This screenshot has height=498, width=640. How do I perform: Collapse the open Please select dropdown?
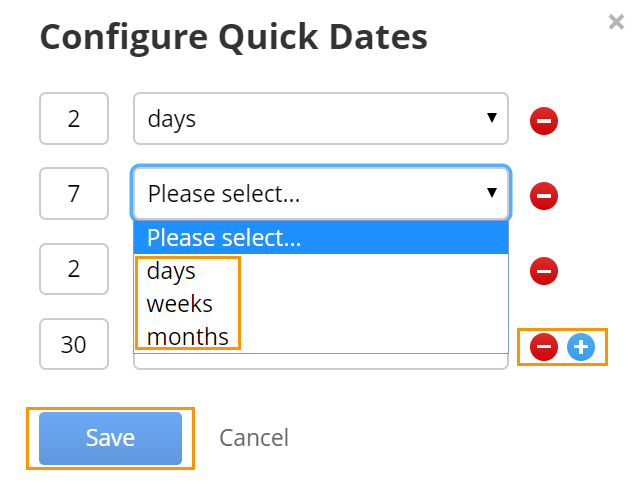321,193
